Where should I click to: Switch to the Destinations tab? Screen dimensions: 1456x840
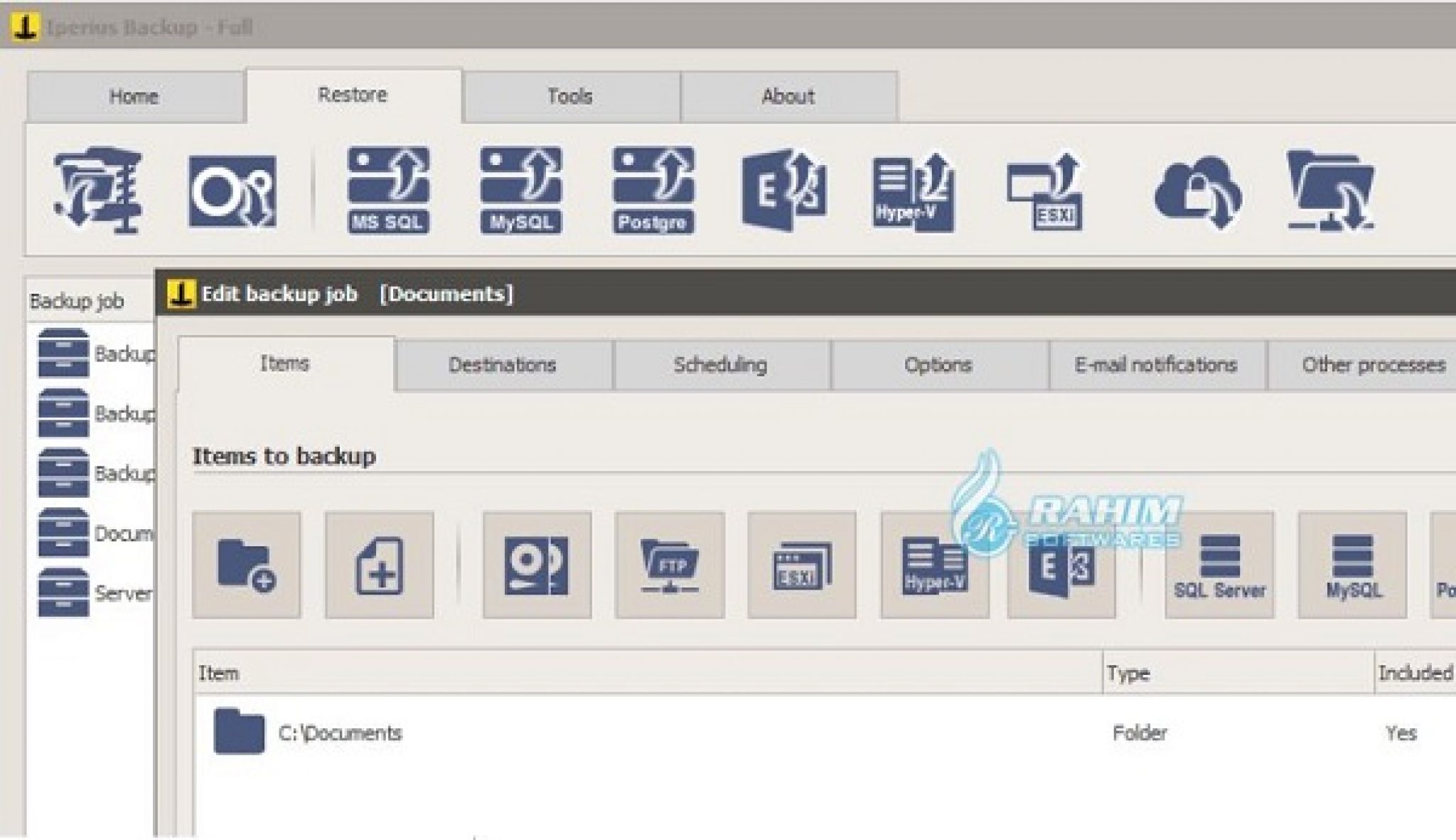(502, 365)
